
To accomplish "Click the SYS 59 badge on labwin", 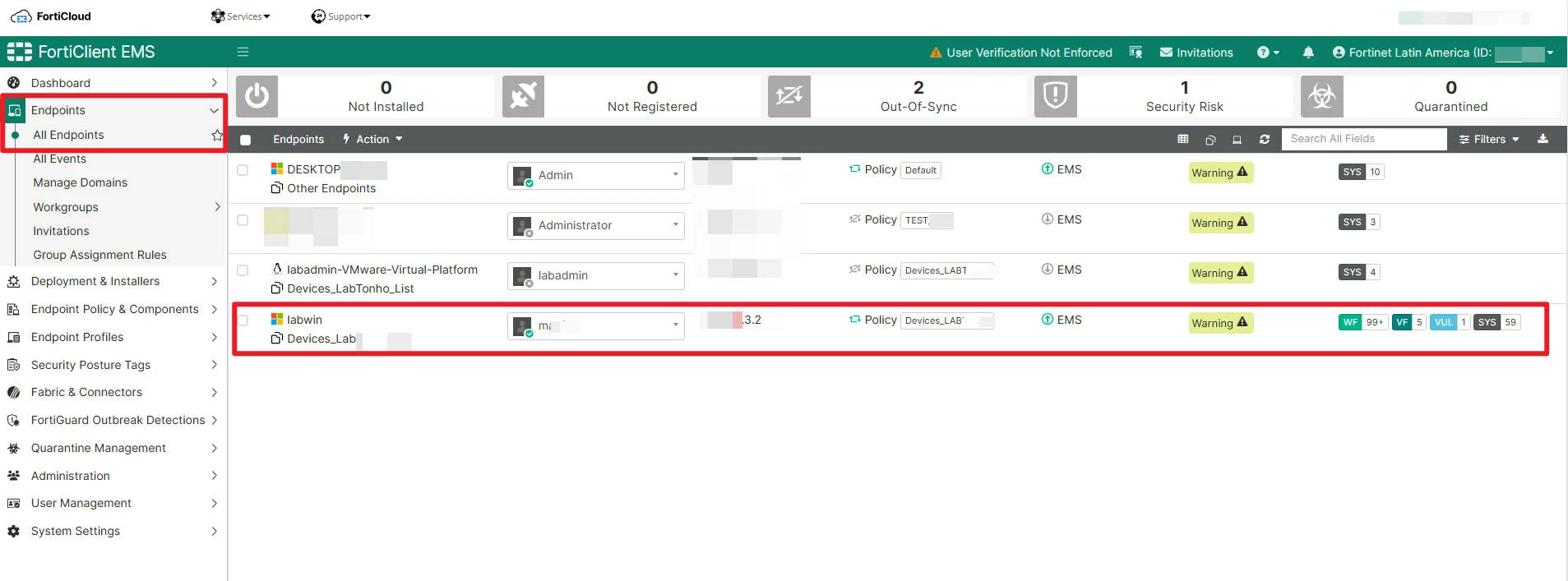I will (1497, 322).
